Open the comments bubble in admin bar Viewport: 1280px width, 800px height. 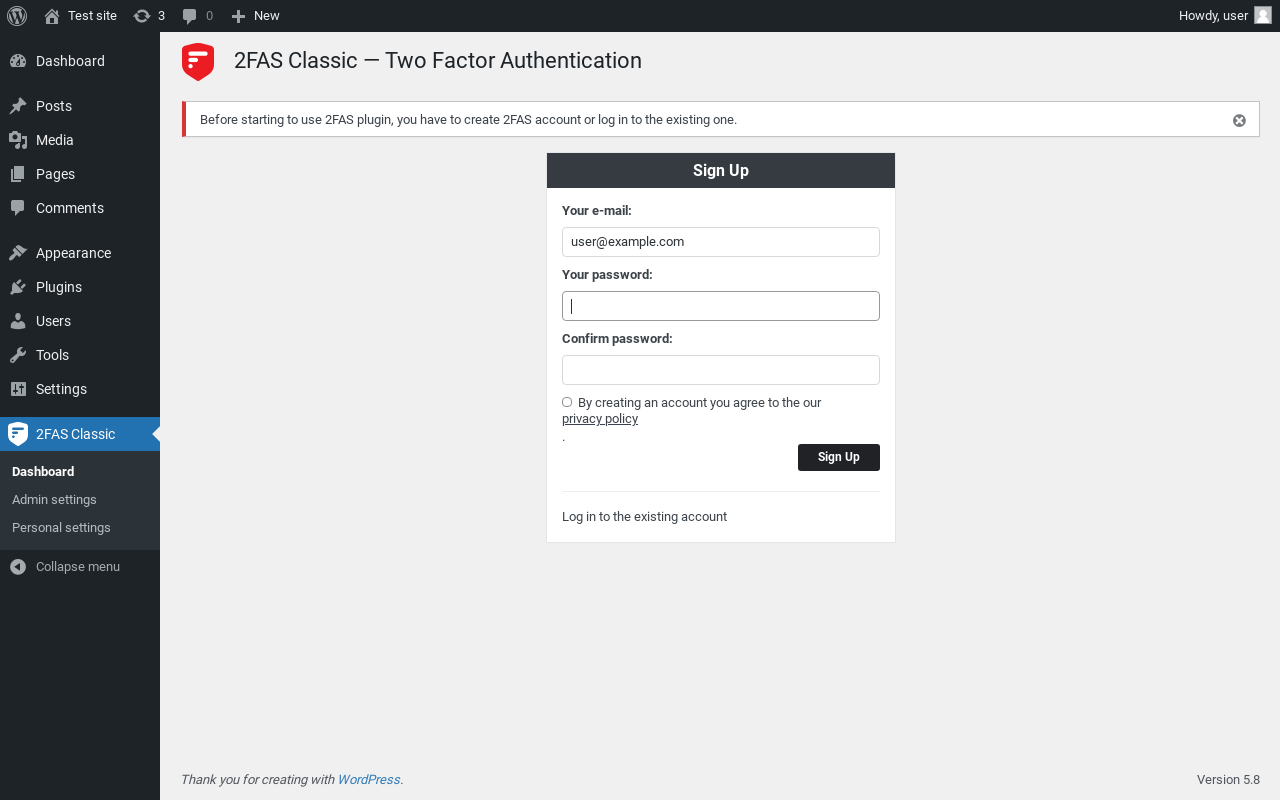197,16
